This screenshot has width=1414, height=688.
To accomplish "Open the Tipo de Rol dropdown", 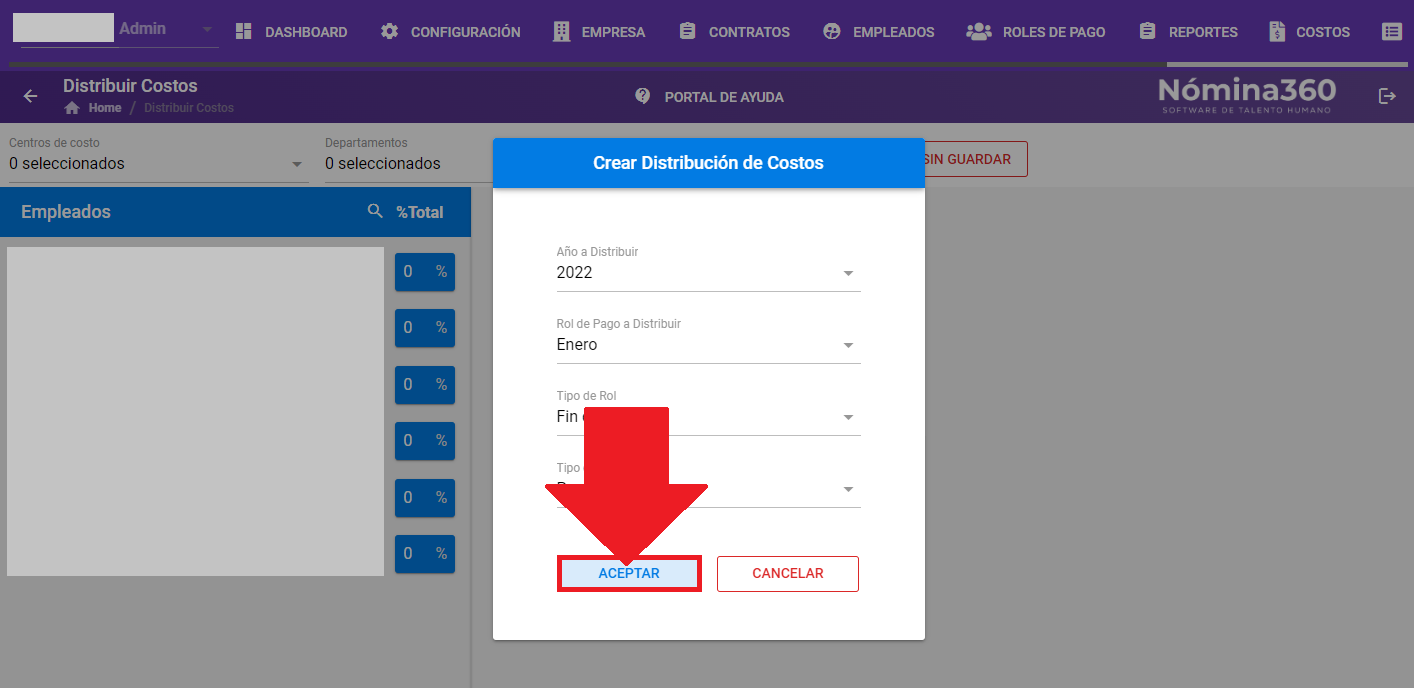I will point(708,413).
